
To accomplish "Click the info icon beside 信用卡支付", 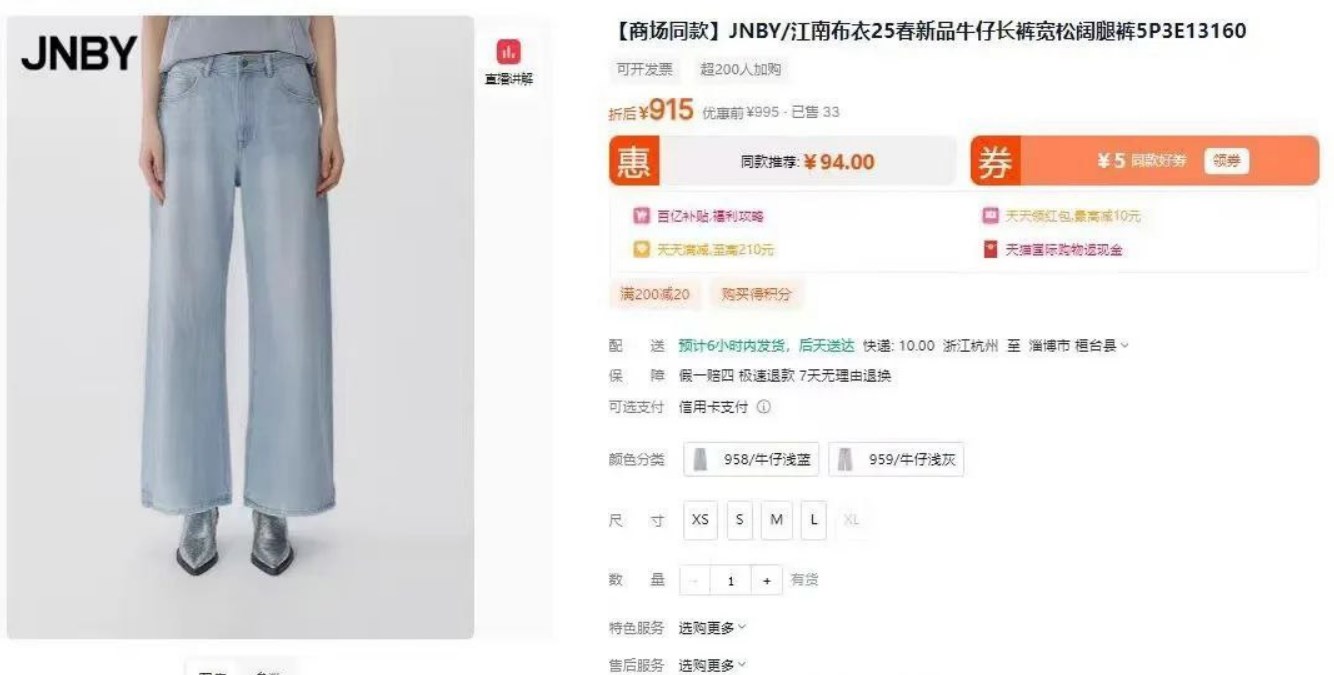I will coord(764,407).
